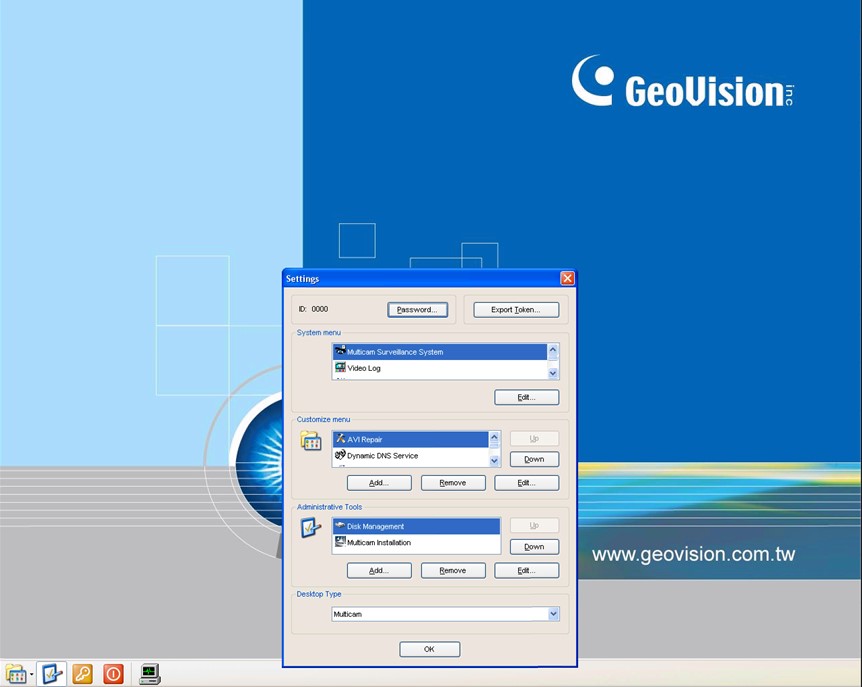Click the System menu list scroll-down arrow
The height and width of the screenshot is (687, 862).
click(553, 373)
